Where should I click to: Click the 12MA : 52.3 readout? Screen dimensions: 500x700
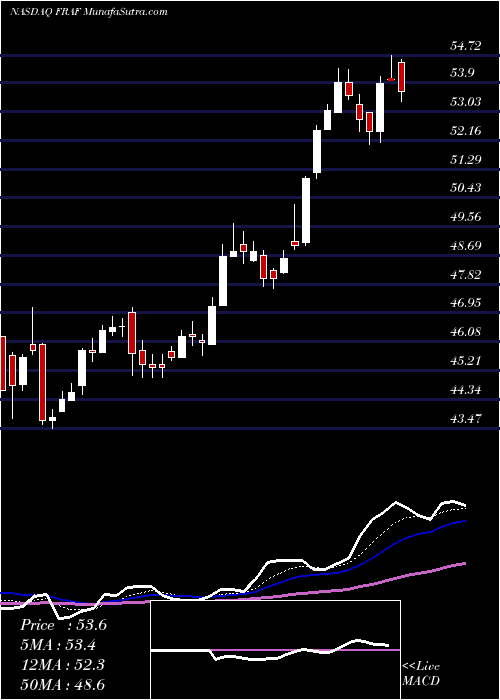tap(62, 665)
